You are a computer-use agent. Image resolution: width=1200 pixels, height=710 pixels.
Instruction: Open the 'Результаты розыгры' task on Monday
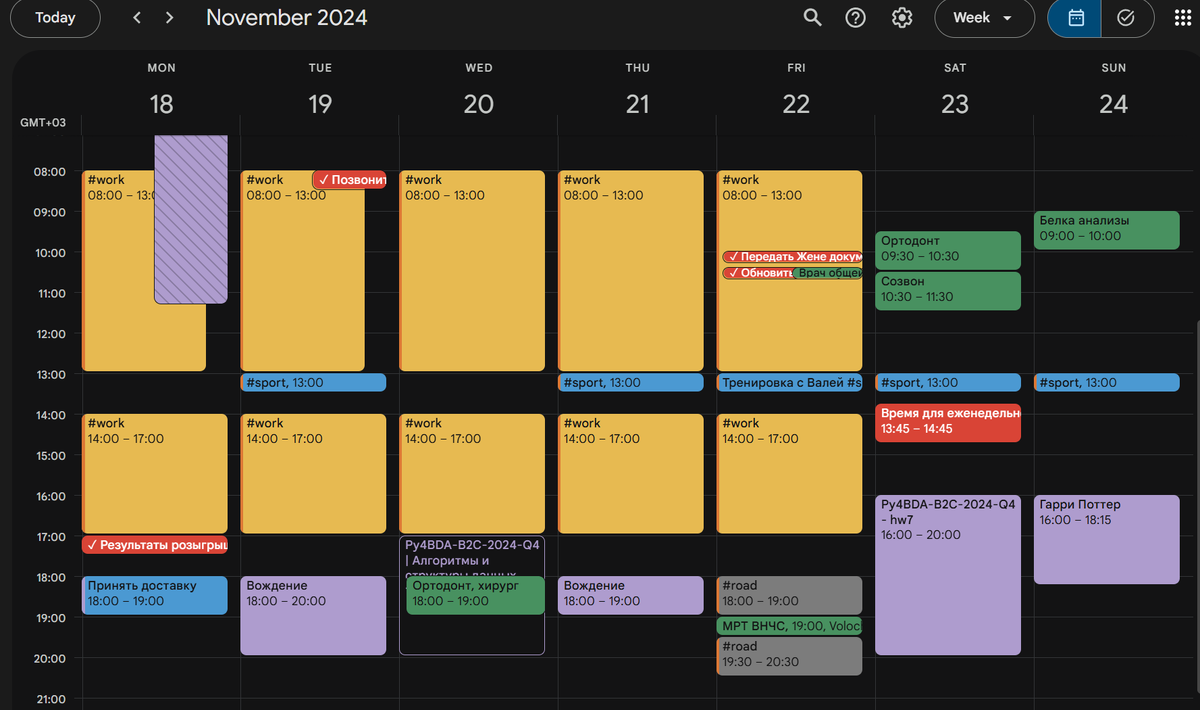tap(155, 545)
